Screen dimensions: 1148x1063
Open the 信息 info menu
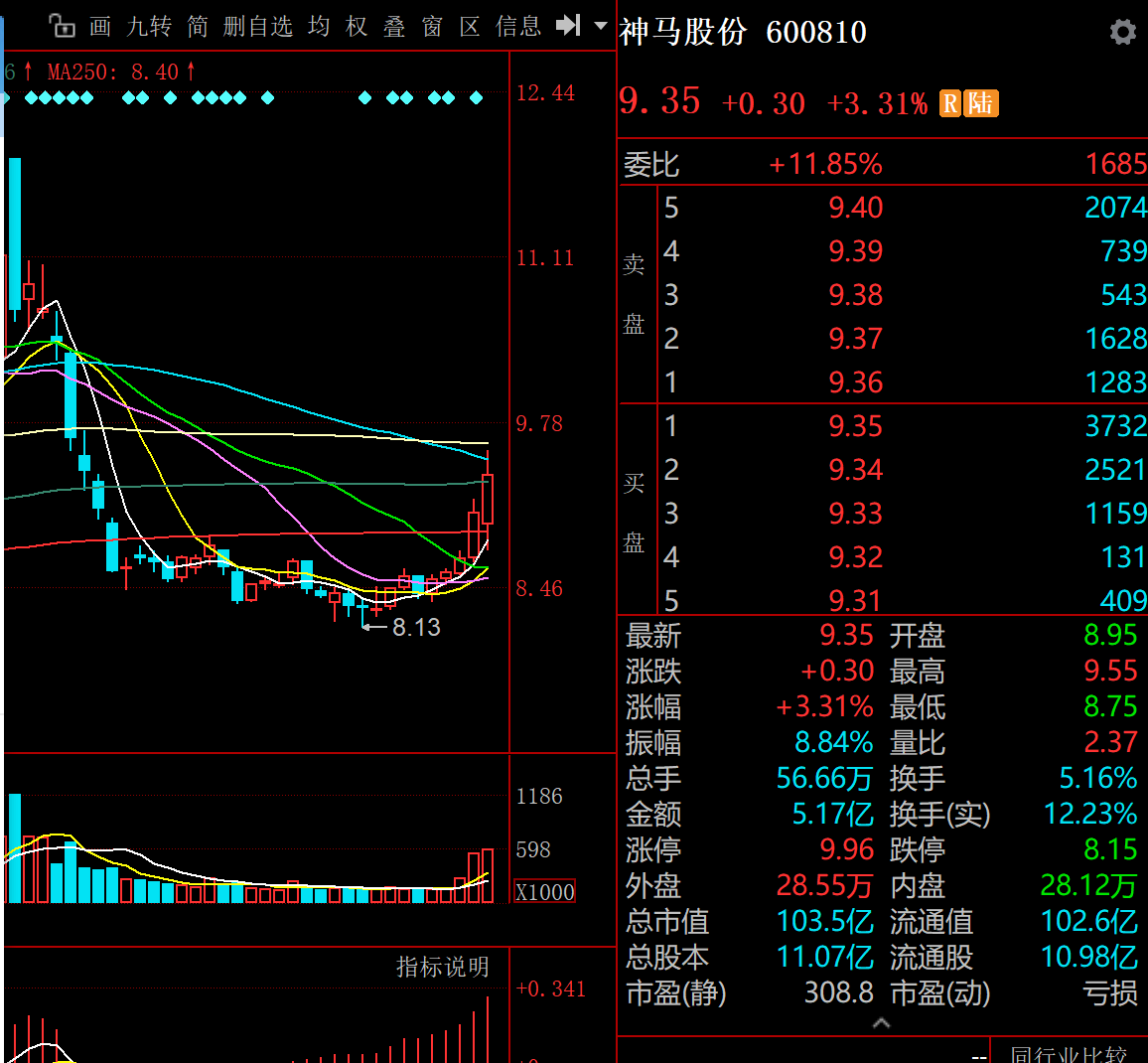click(518, 27)
